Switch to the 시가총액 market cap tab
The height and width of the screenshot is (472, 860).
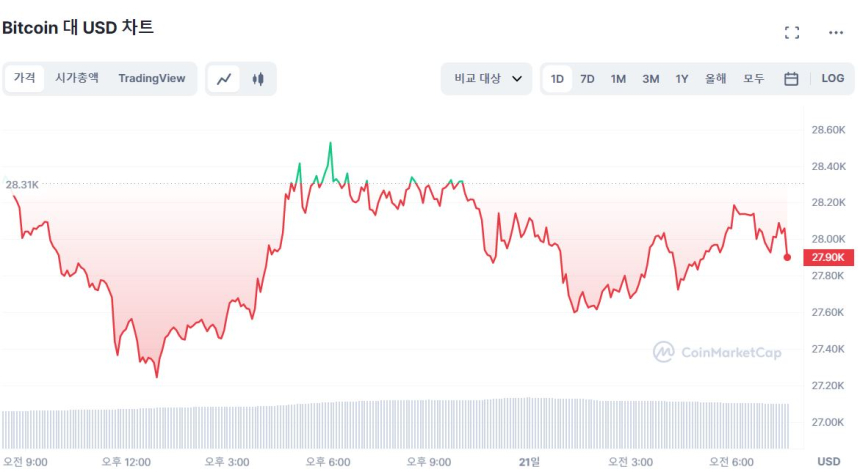[77, 78]
